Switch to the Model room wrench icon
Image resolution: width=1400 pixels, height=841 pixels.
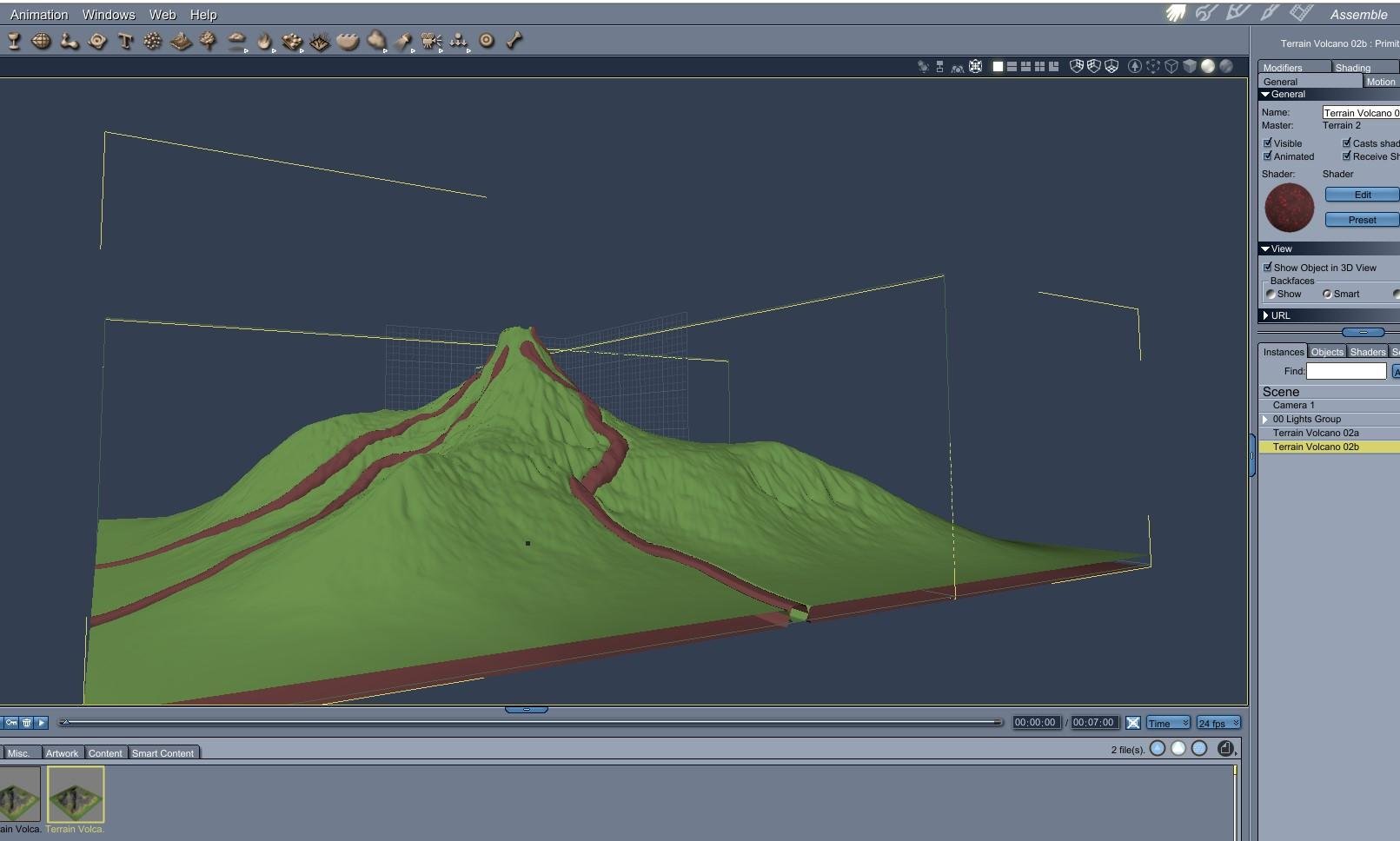(1207, 13)
